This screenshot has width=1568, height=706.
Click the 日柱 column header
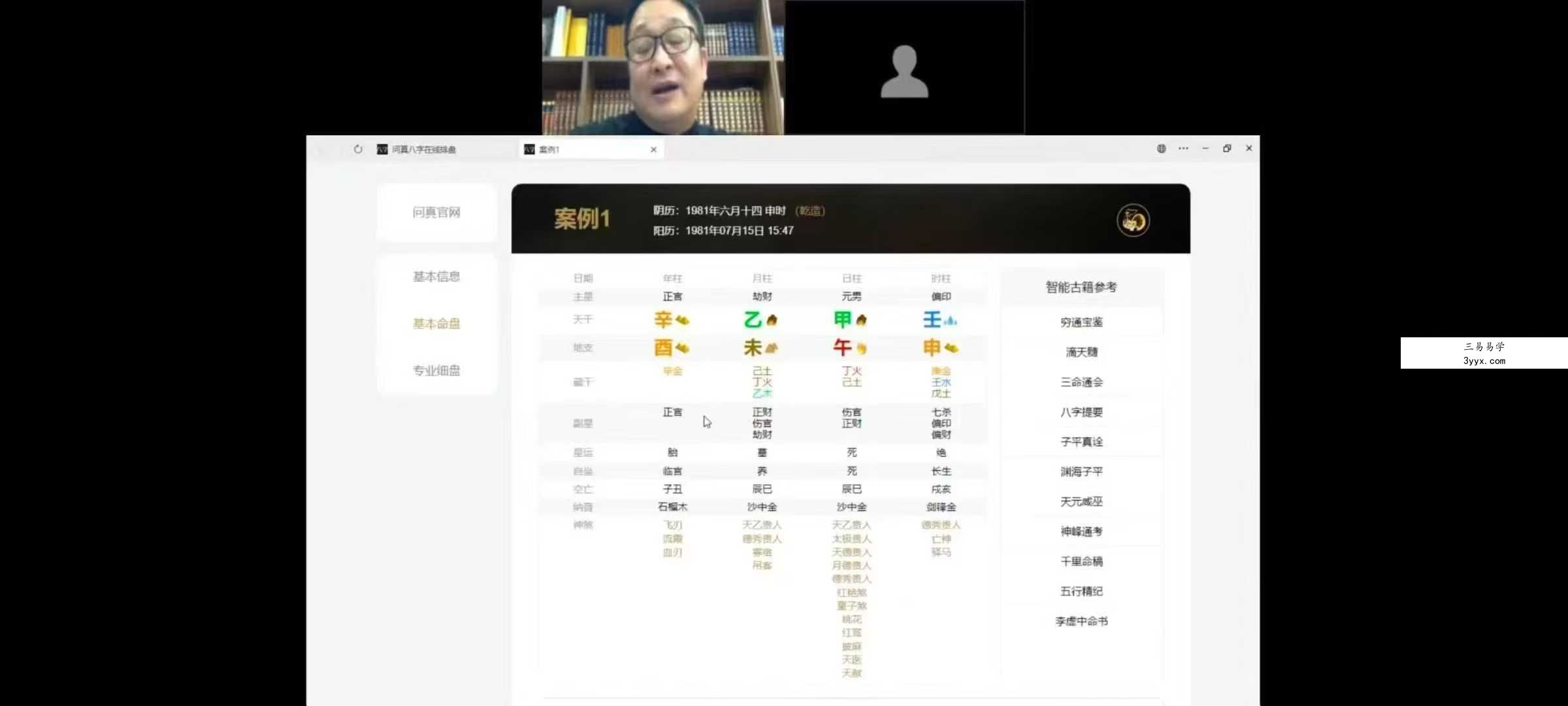coord(851,278)
